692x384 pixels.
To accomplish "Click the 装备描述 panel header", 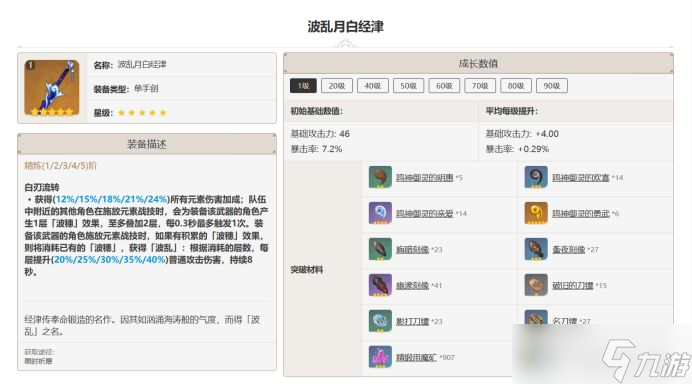I will [x=147, y=144].
